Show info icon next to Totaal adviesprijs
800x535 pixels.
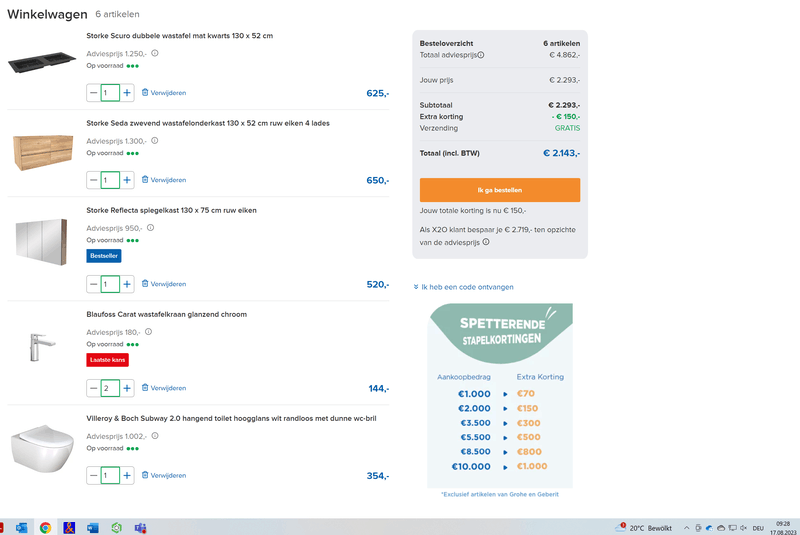481,55
